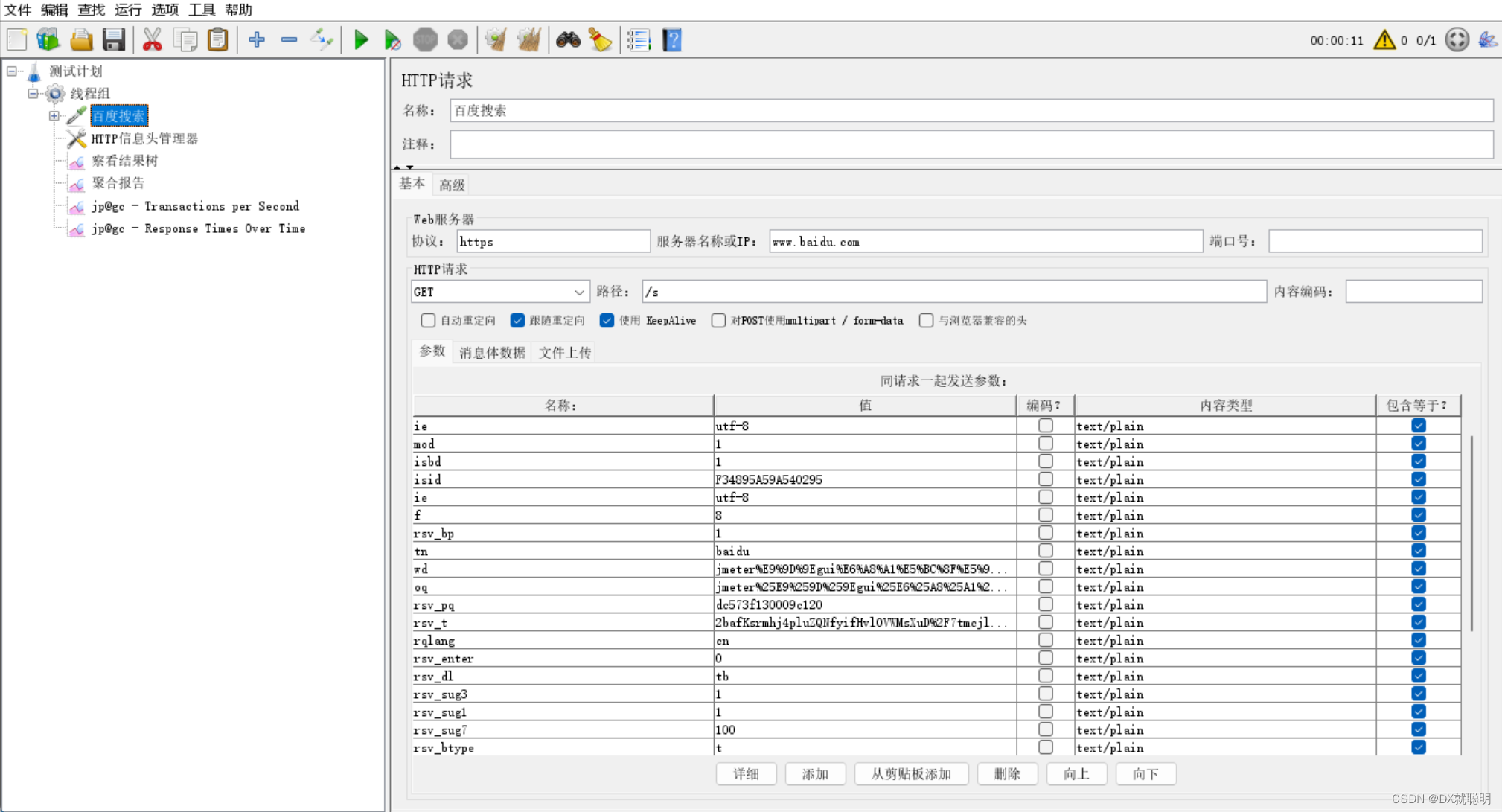Viewport: 1502px width, 812px height.
Task: Click the 详细 button
Action: 746,774
